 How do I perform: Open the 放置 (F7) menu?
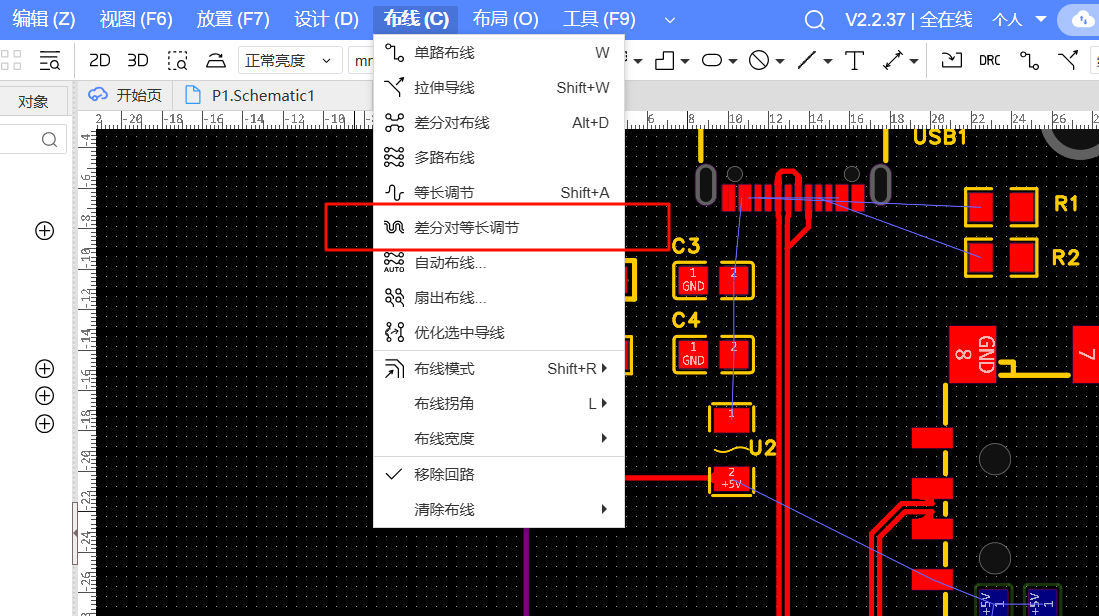[x=233, y=19]
